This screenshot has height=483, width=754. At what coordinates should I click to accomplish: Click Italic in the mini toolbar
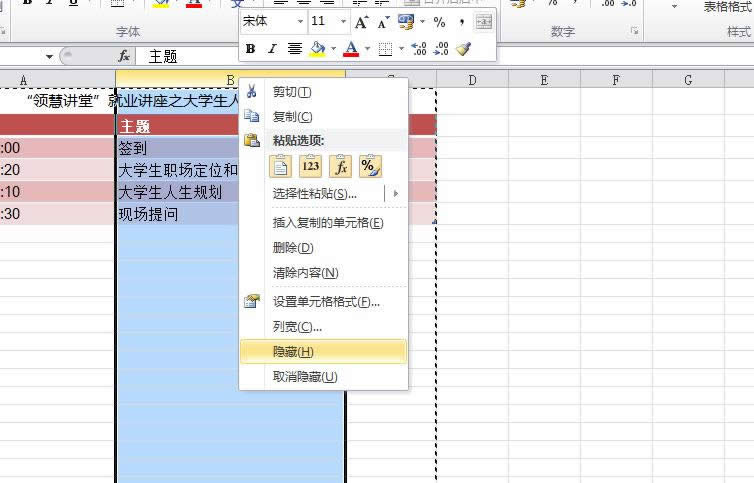[x=273, y=49]
